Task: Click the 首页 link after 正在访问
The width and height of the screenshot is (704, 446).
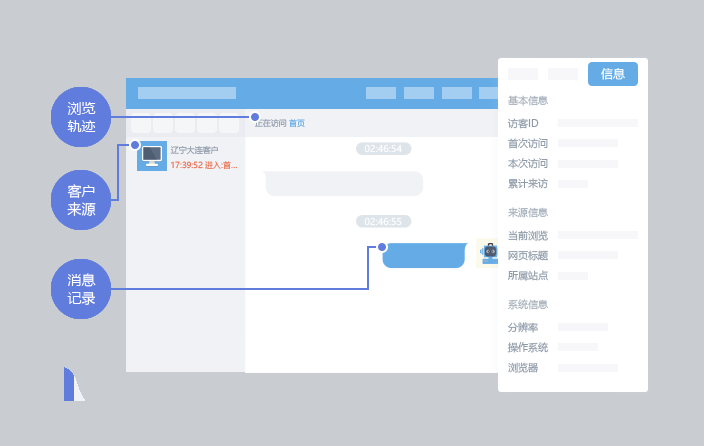Action: pyautogui.click(x=297, y=123)
